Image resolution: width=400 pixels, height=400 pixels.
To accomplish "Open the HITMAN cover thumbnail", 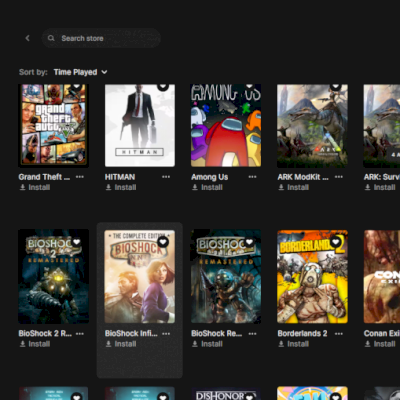I will coord(140,125).
